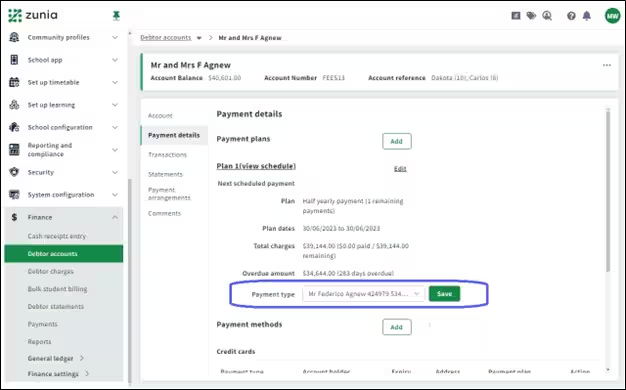Image resolution: width=626 pixels, height=390 pixels.
Task: Switch to the Account tab
Action: pos(160,116)
